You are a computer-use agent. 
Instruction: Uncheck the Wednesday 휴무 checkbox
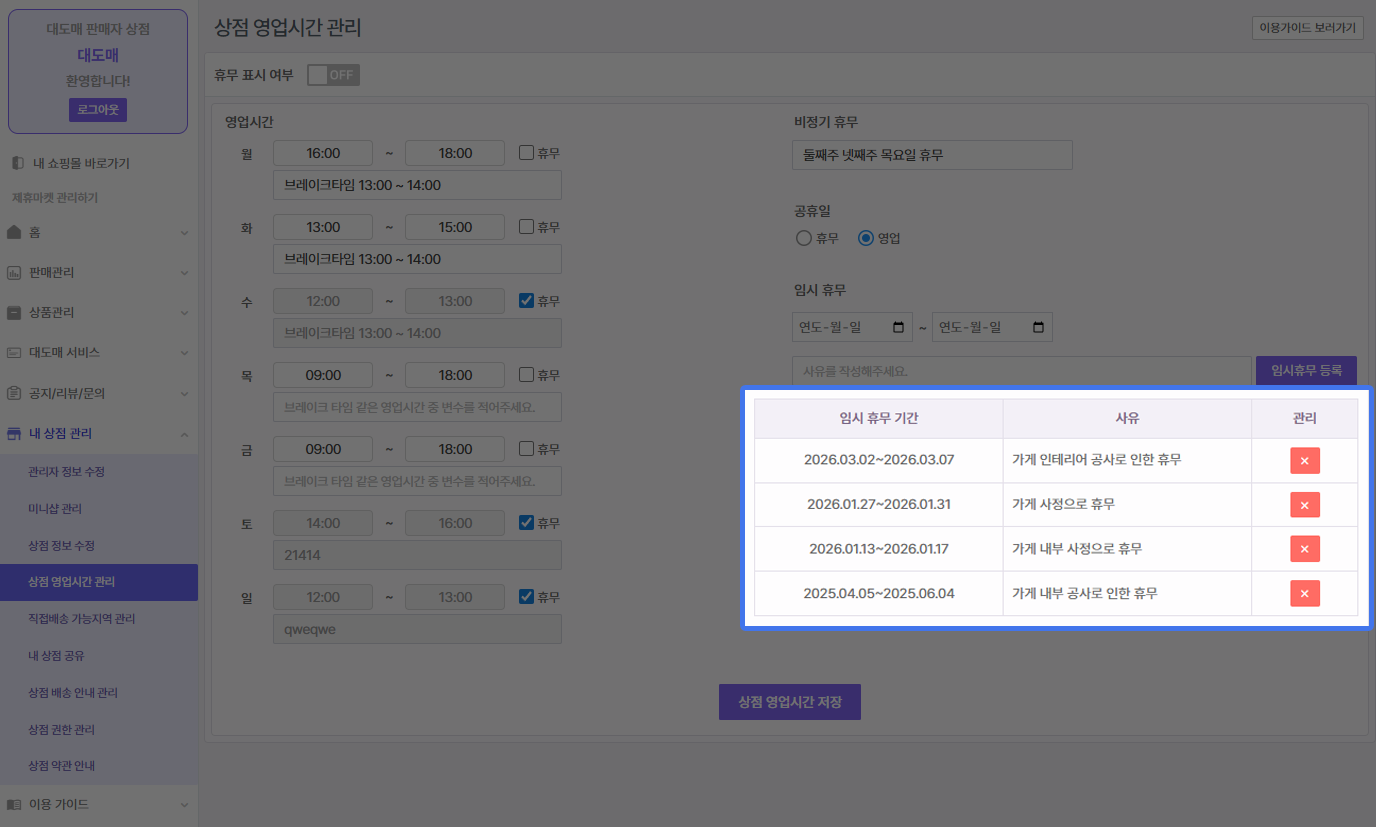point(526,301)
